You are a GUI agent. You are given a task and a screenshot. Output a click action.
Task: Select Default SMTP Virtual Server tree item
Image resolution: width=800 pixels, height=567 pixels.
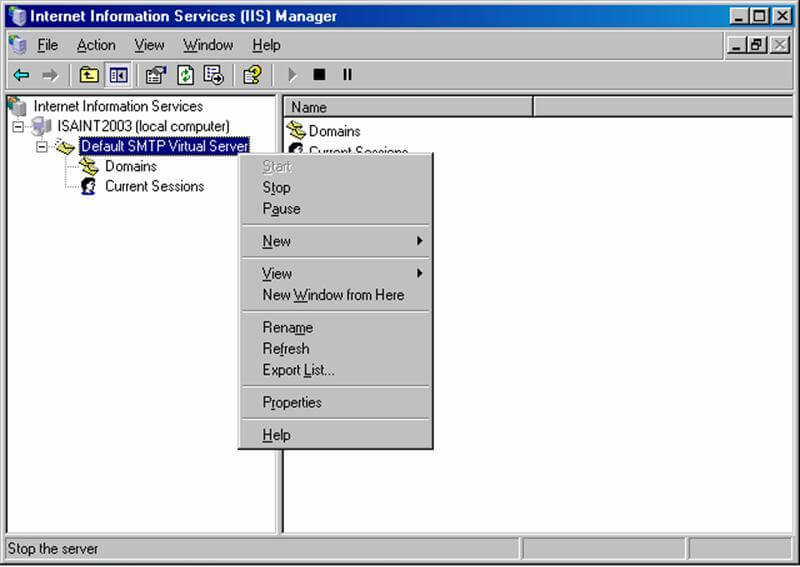pyautogui.click(x=164, y=146)
